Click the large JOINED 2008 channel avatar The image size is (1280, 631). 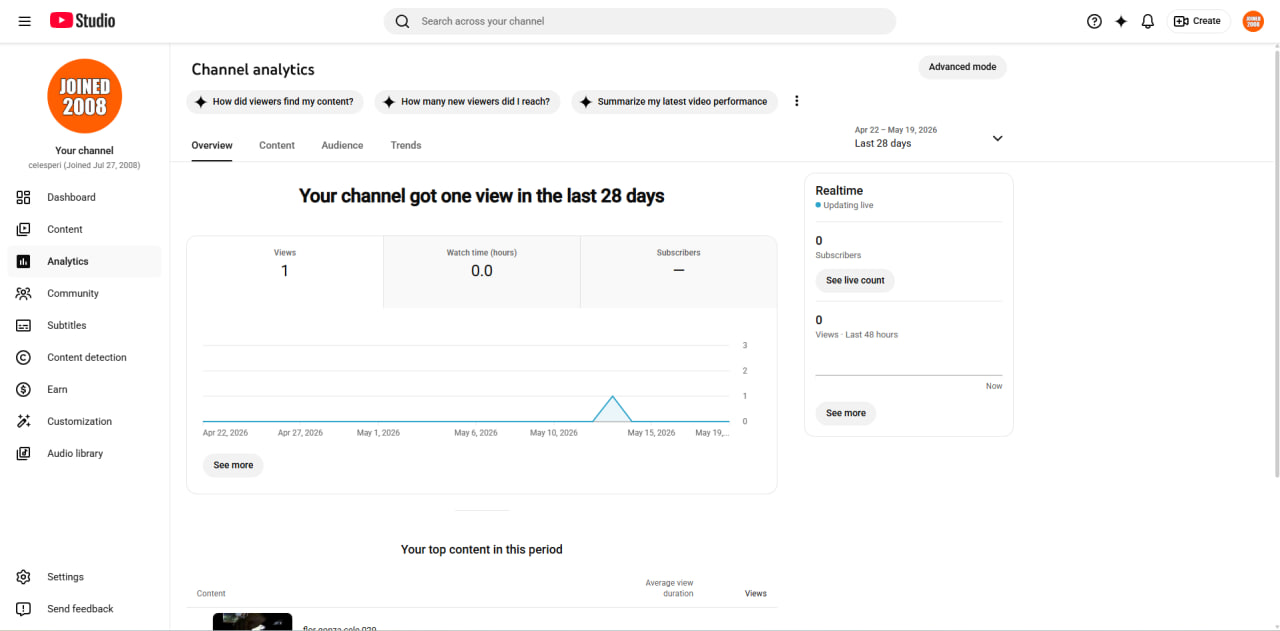click(85, 96)
